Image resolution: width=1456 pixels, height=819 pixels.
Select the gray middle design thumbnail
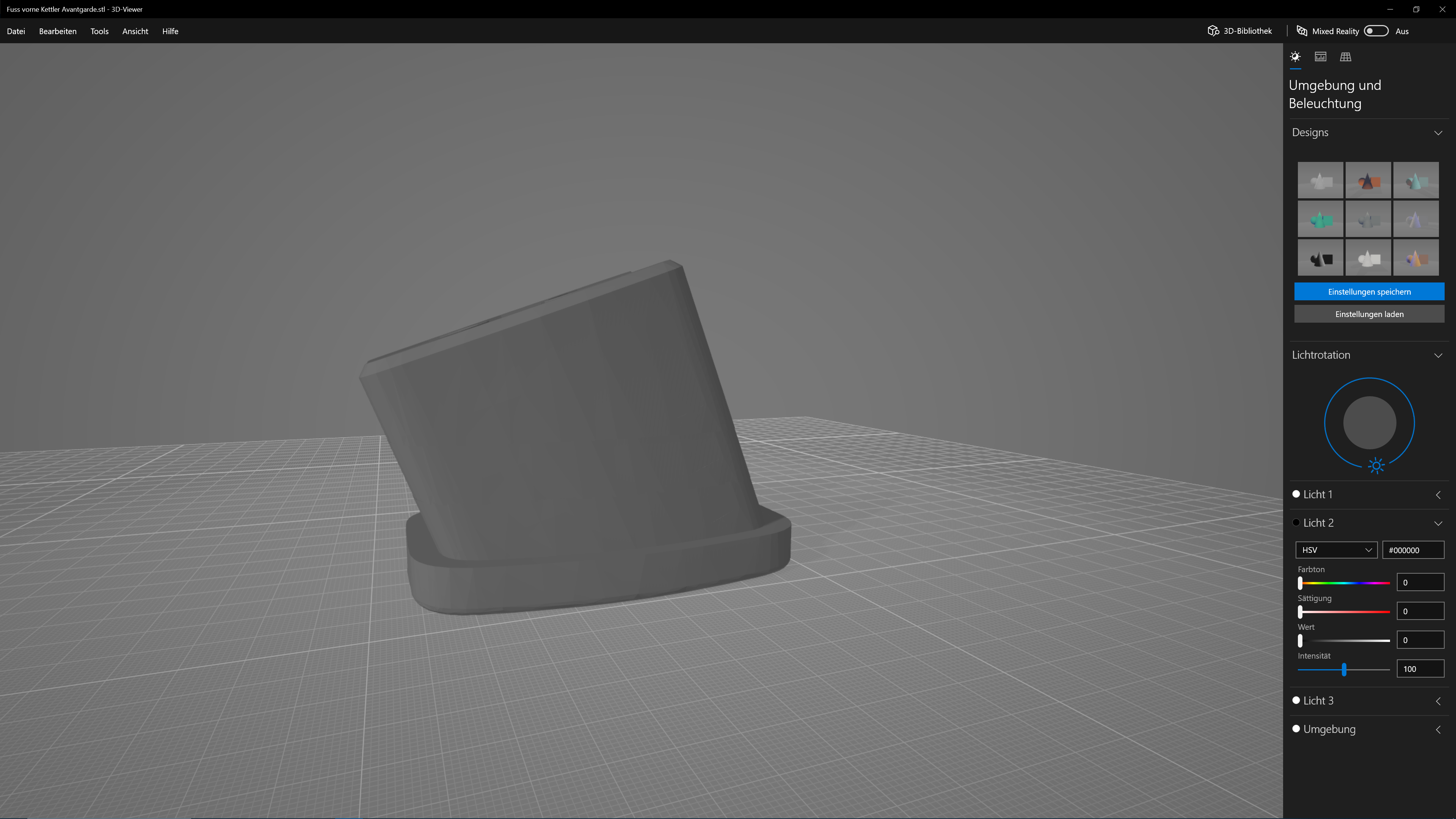[1368, 219]
